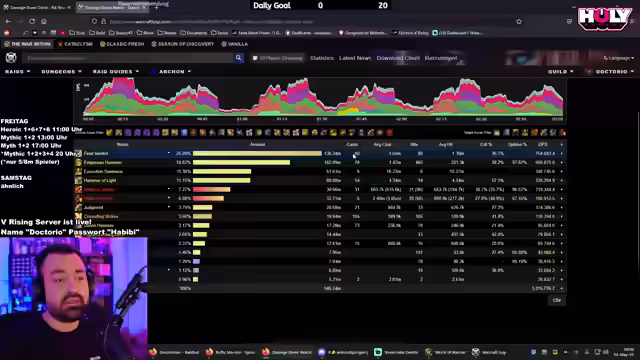Open Streamlabs Desktop from the taskbar
Image resolution: width=640 pixels, height=360 pixels.
pos(396,352)
